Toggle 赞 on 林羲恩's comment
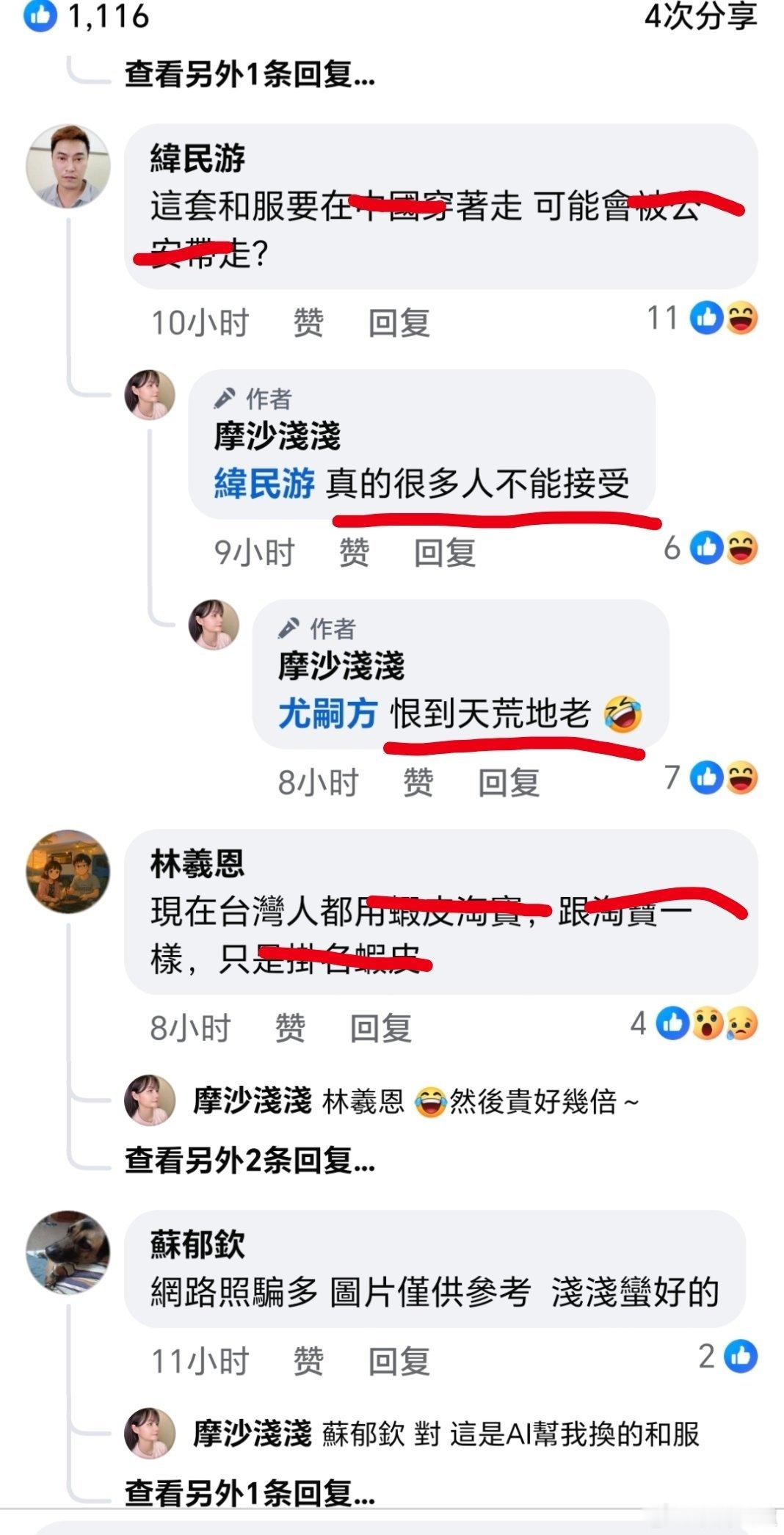 (x=290, y=1028)
